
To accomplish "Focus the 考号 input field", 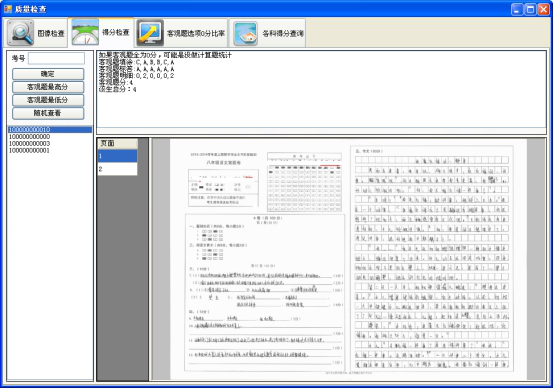I will [57, 58].
